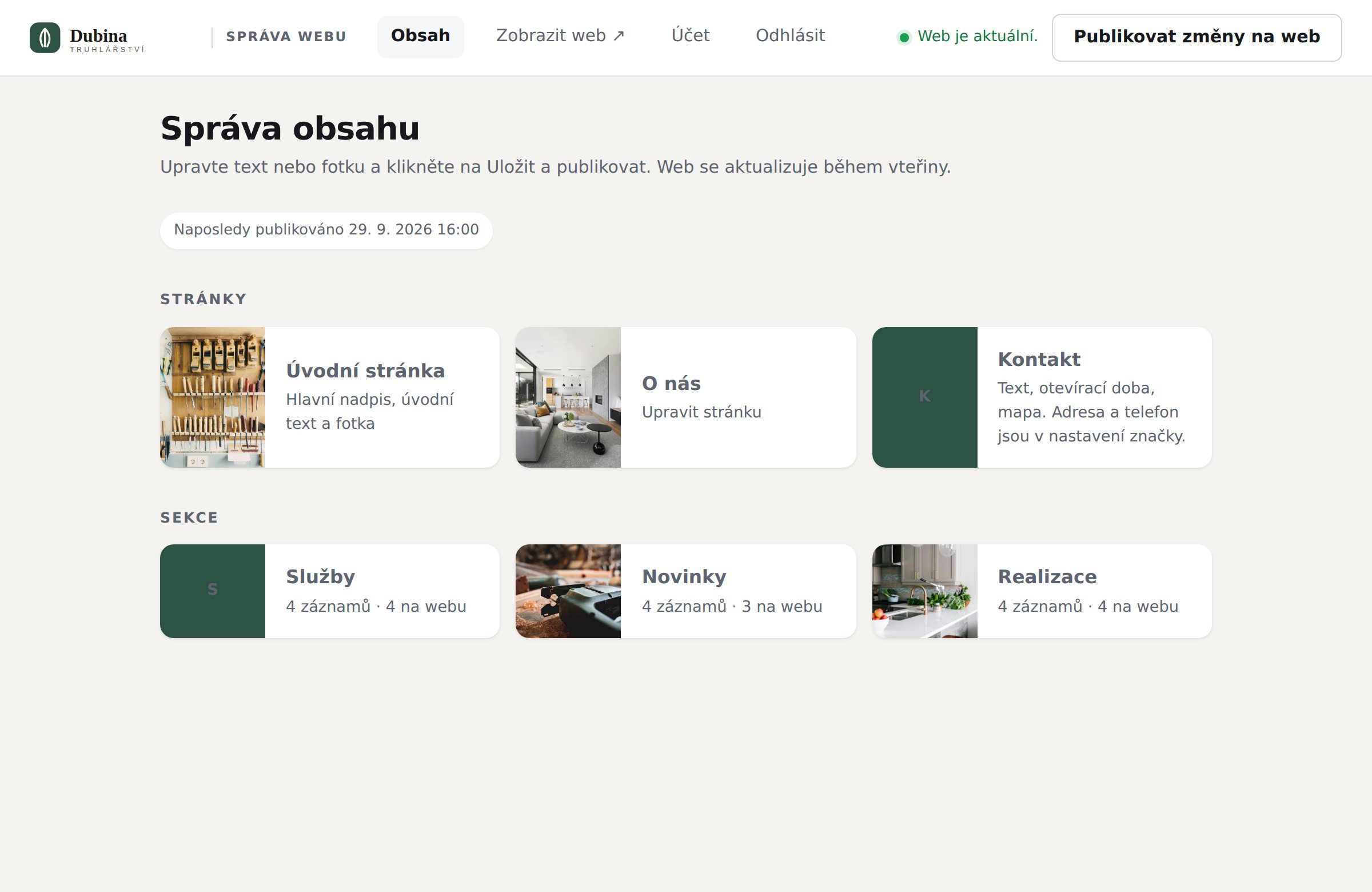Open the Úvodní stránka card title
The image size is (1372, 892).
point(365,371)
